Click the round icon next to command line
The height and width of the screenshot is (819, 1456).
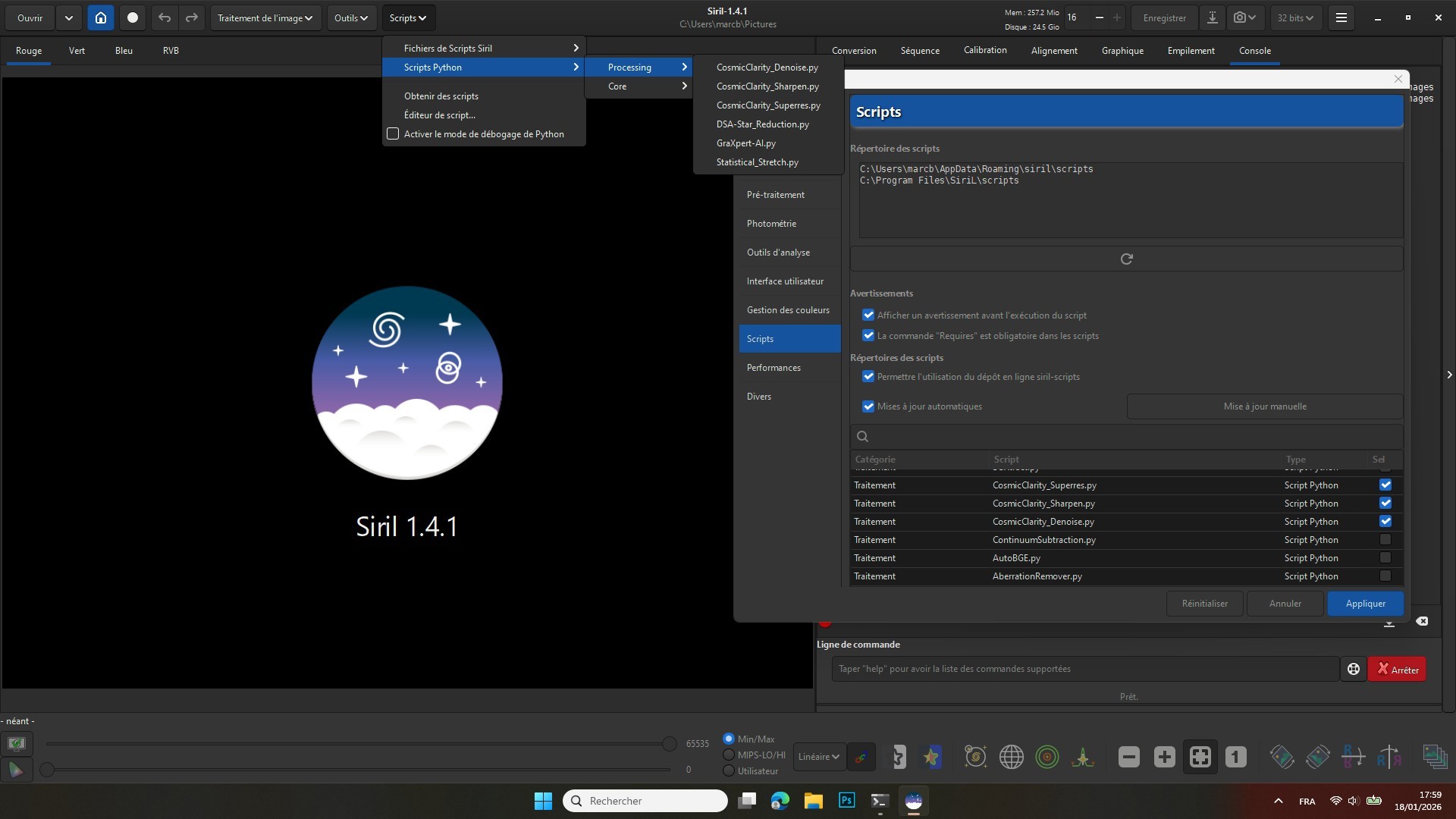pyautogui.click(x=1354, y=669)
